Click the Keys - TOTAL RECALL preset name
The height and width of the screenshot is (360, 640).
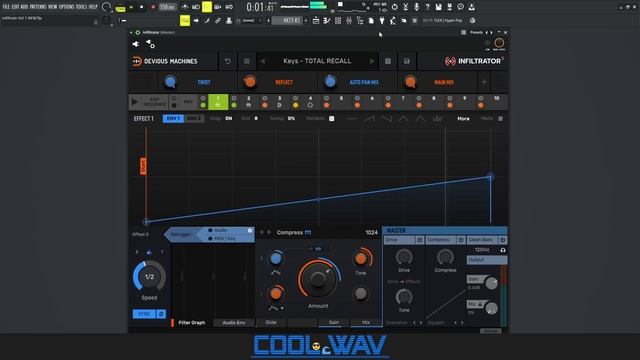[x=317, y=61]
